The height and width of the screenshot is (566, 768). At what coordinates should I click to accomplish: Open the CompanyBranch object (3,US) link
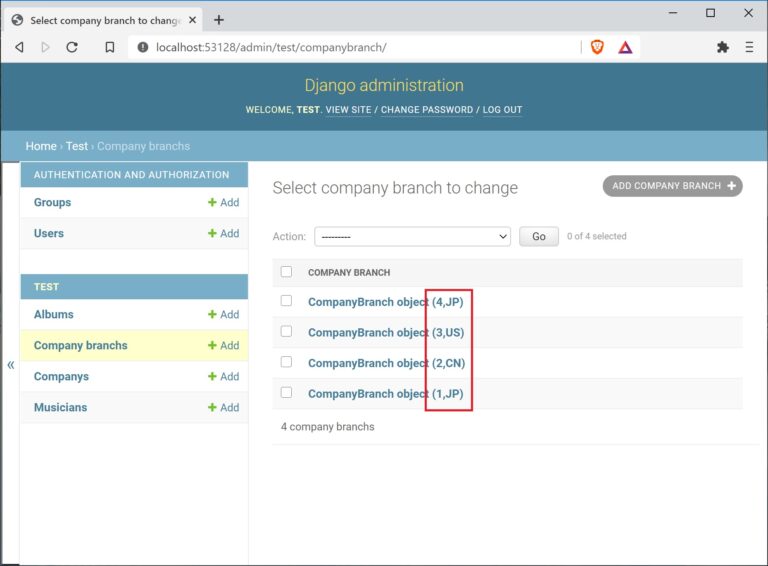tap(386, 332)
